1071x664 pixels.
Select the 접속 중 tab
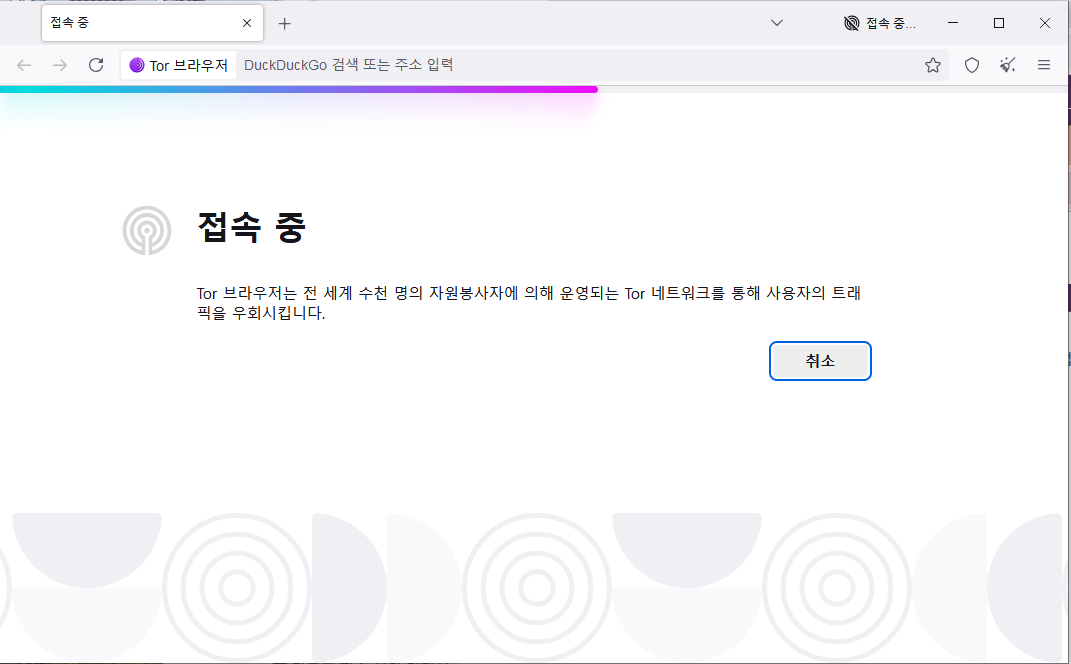[152, 23]
